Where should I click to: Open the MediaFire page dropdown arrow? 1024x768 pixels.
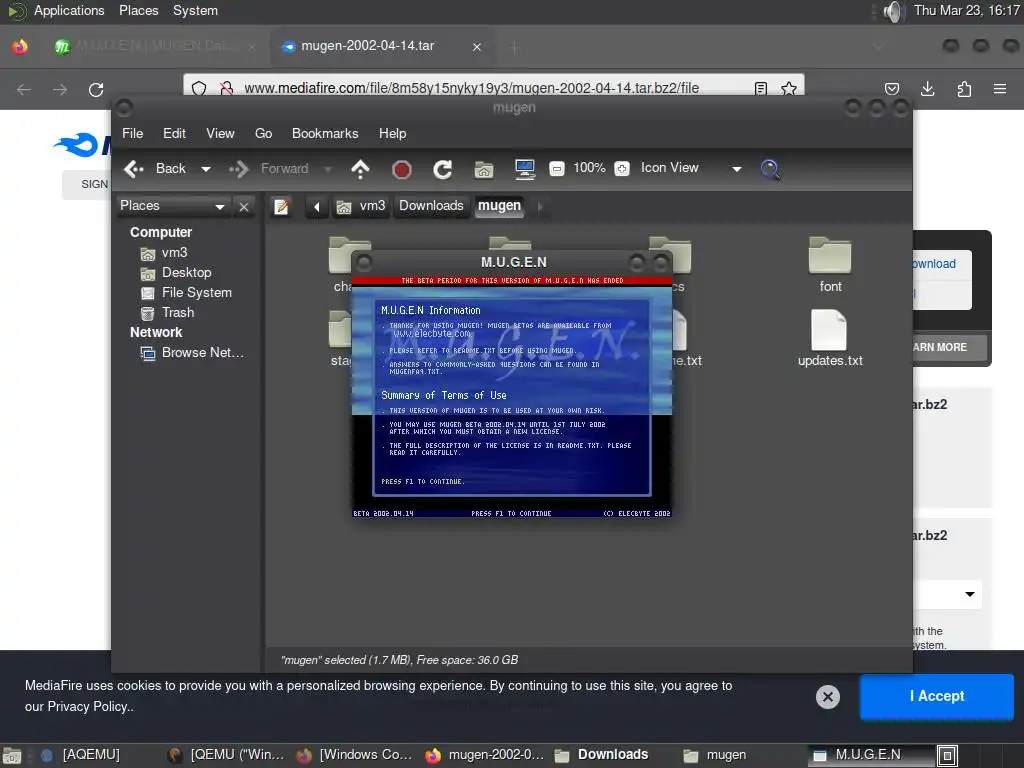point(970,594)
